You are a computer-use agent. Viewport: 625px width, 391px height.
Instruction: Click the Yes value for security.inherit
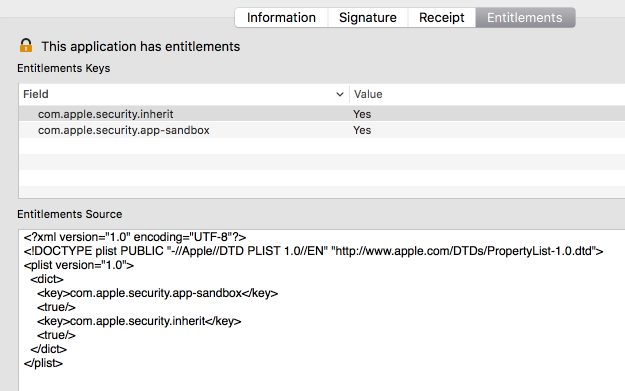point(362,114)
